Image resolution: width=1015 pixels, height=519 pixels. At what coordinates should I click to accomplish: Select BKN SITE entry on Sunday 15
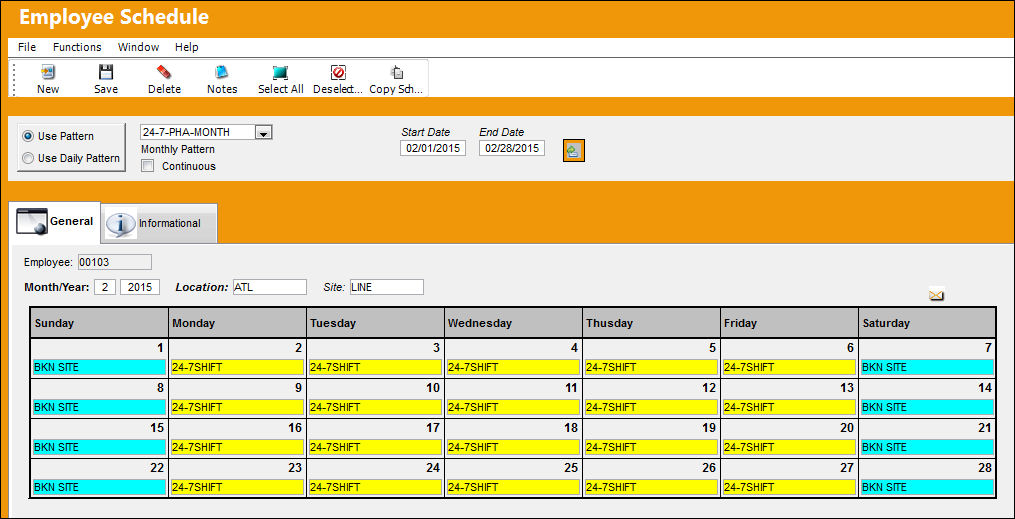[x=99, y=447]
